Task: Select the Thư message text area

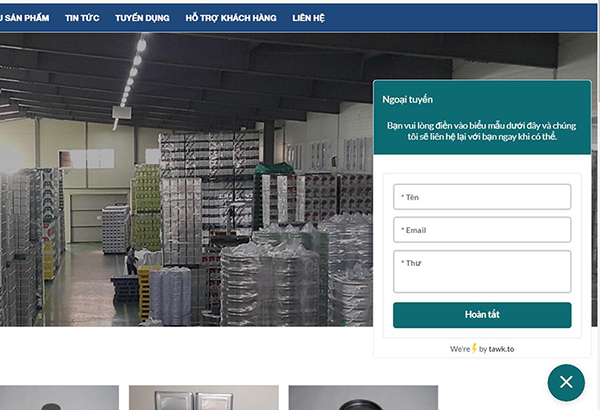Action: coord(482,271)
